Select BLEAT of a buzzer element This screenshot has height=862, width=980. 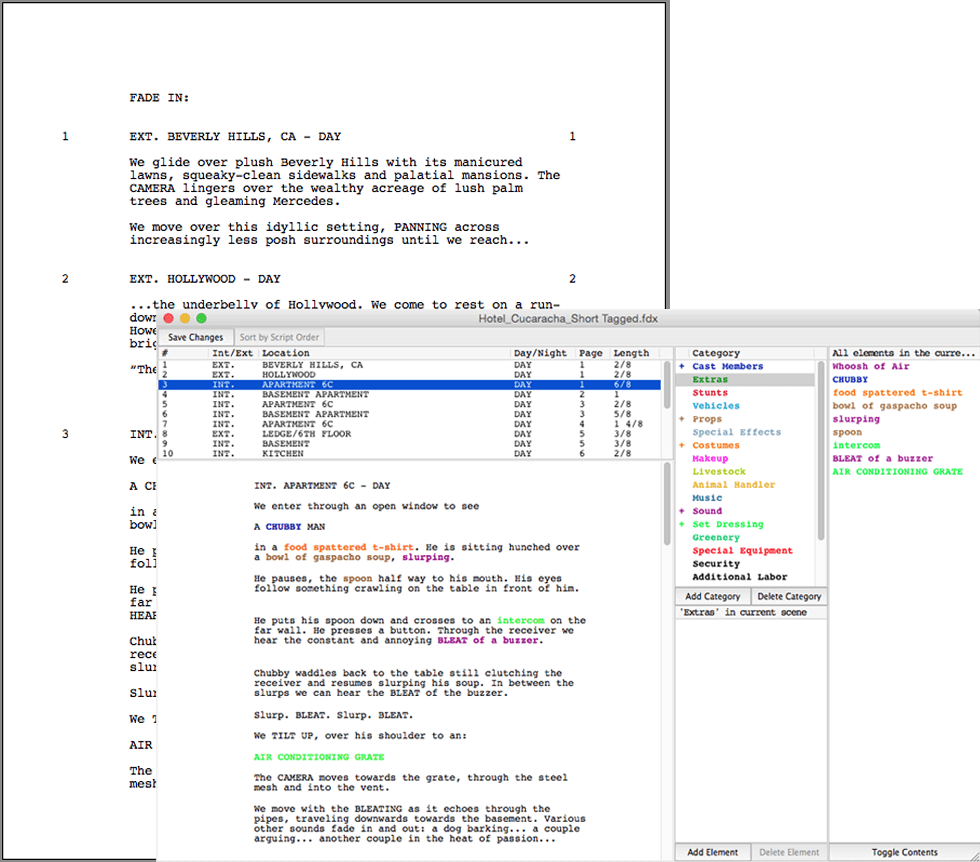tap(882, 458)
